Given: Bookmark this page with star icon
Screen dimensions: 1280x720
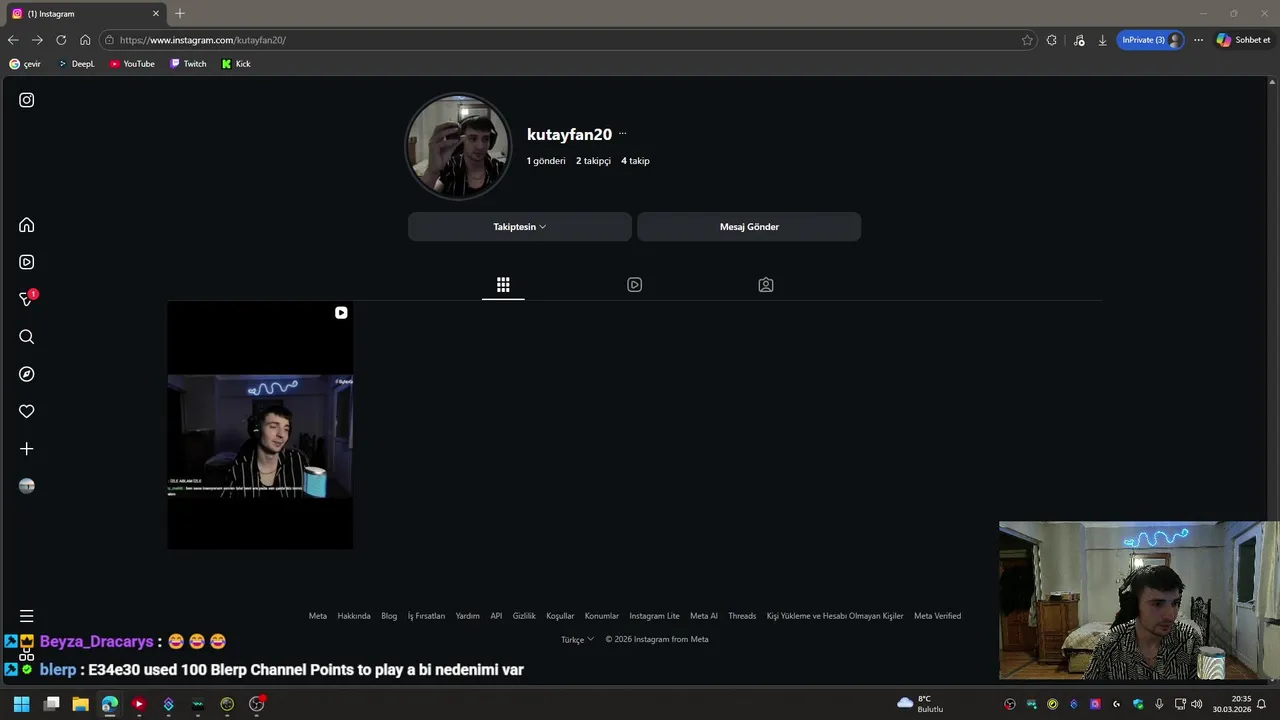Looking at the screenshot, I should (x=1027, y=40).
